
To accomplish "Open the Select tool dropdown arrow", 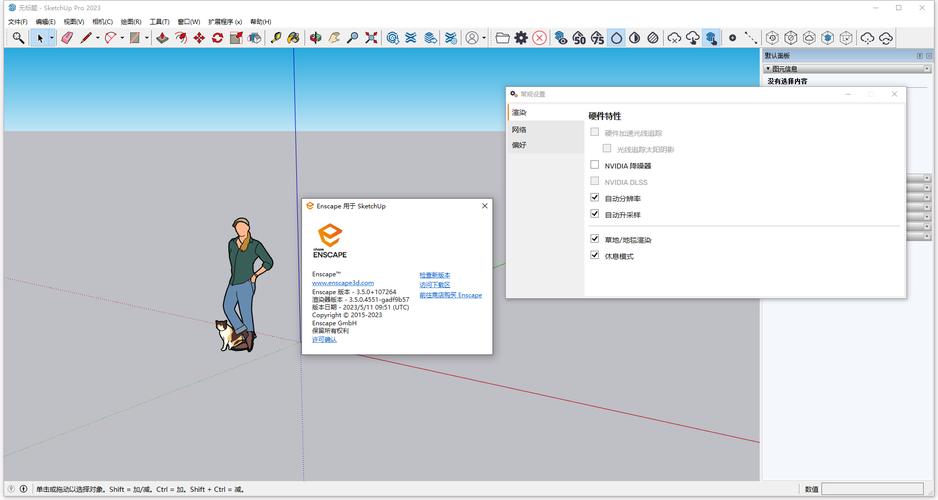I will pyautogui.click(x=51, y=38).
